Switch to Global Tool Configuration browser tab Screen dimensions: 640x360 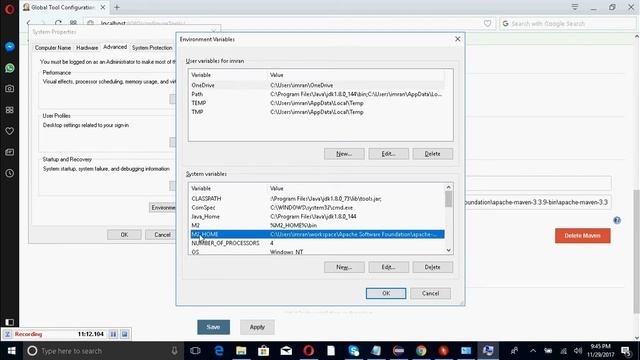tap(63, 7)
